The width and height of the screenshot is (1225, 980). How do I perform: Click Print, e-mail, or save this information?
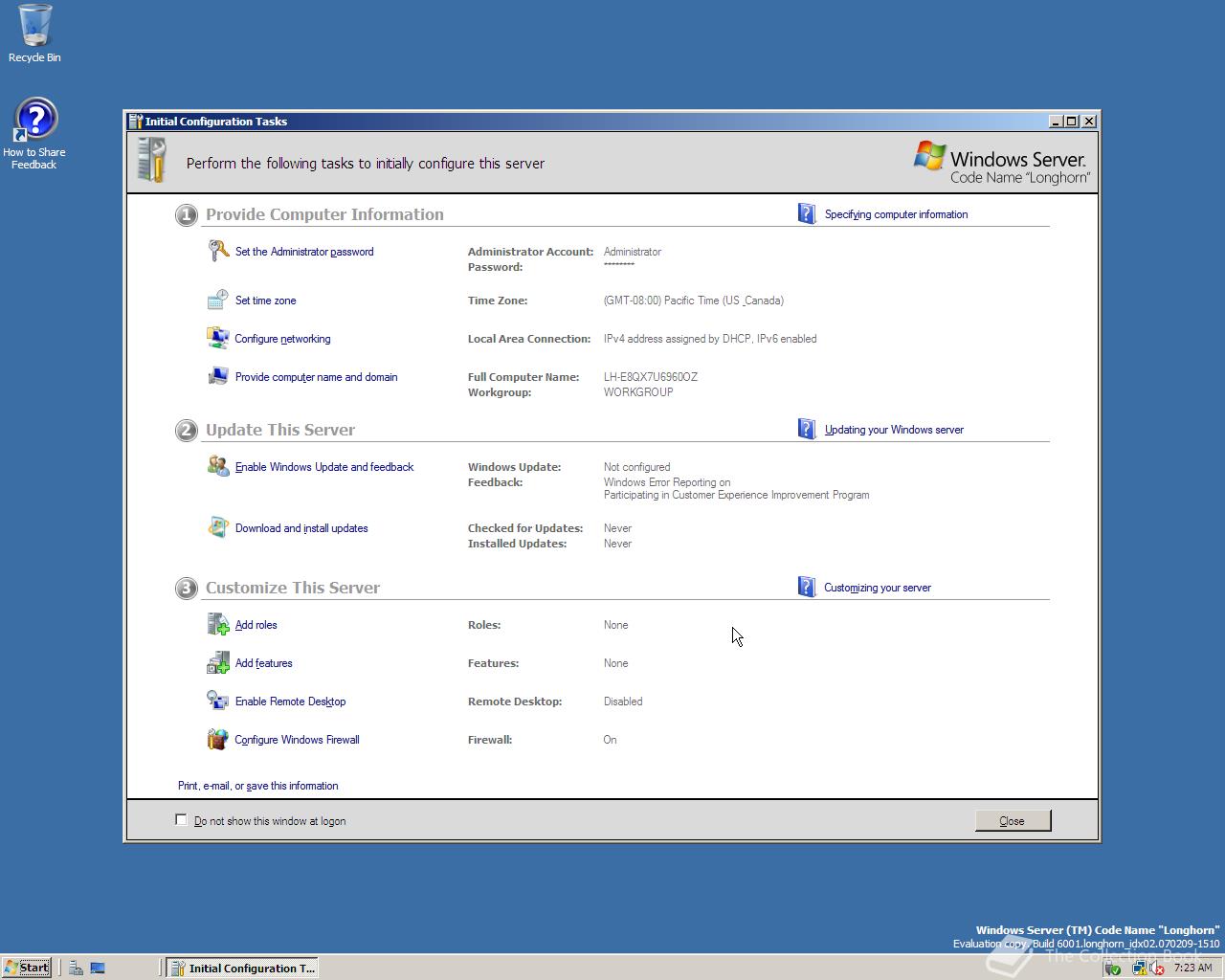257,786
